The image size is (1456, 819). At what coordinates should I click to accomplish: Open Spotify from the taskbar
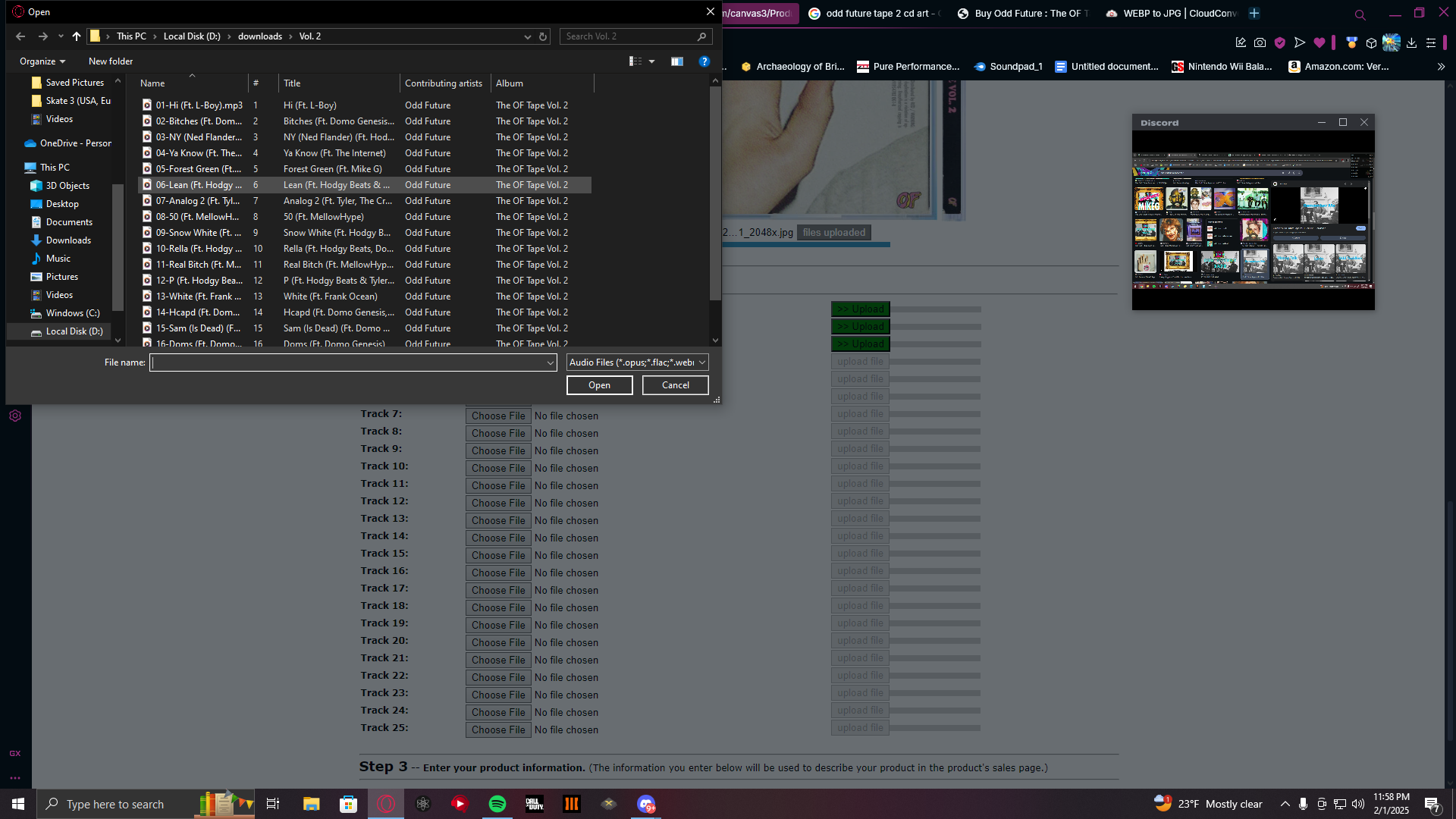pos(497,804)
